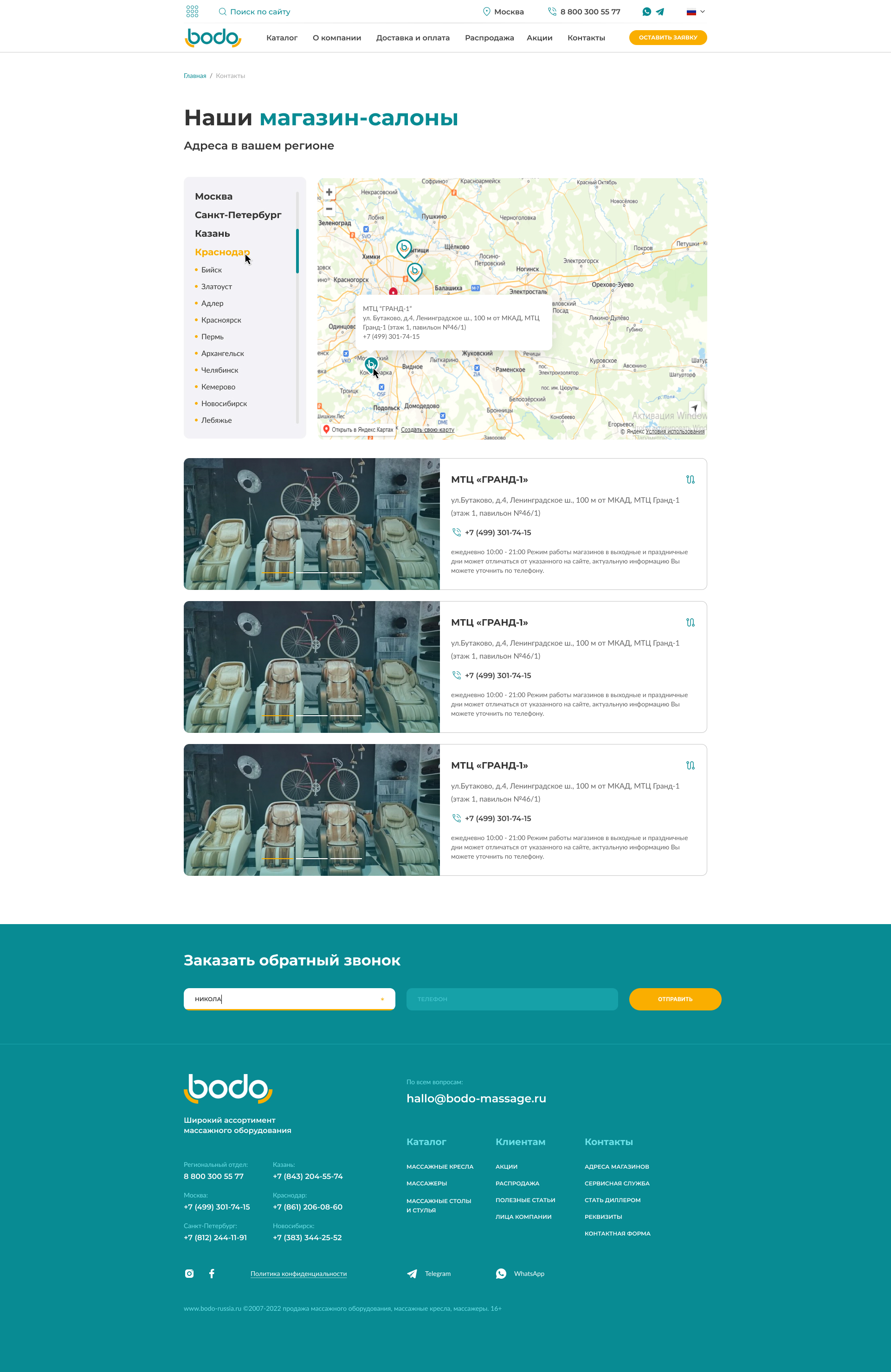The image size is (891, 1372).
Task: Open РАСПРОДАЖА footer link
Action: (x=517, y=1184)
